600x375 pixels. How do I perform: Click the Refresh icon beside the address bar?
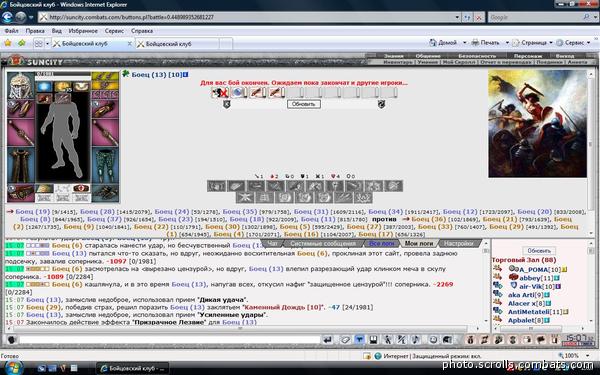click(467, 17)
